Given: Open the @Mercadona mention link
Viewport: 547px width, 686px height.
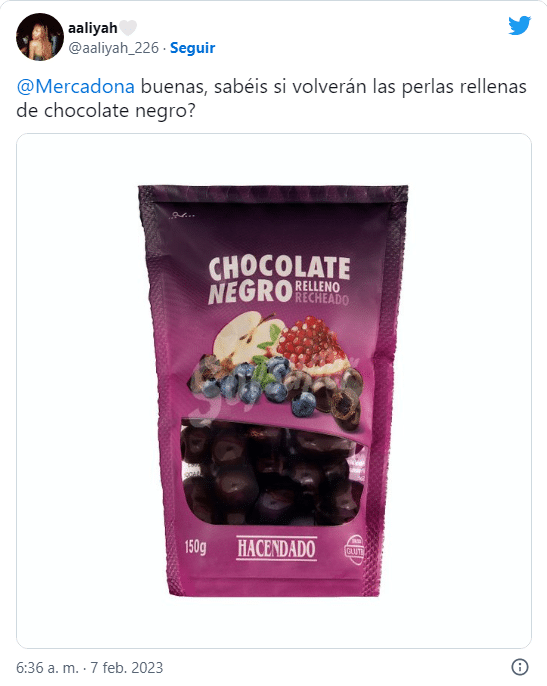Looking at the screenshot, I should 75,87.
